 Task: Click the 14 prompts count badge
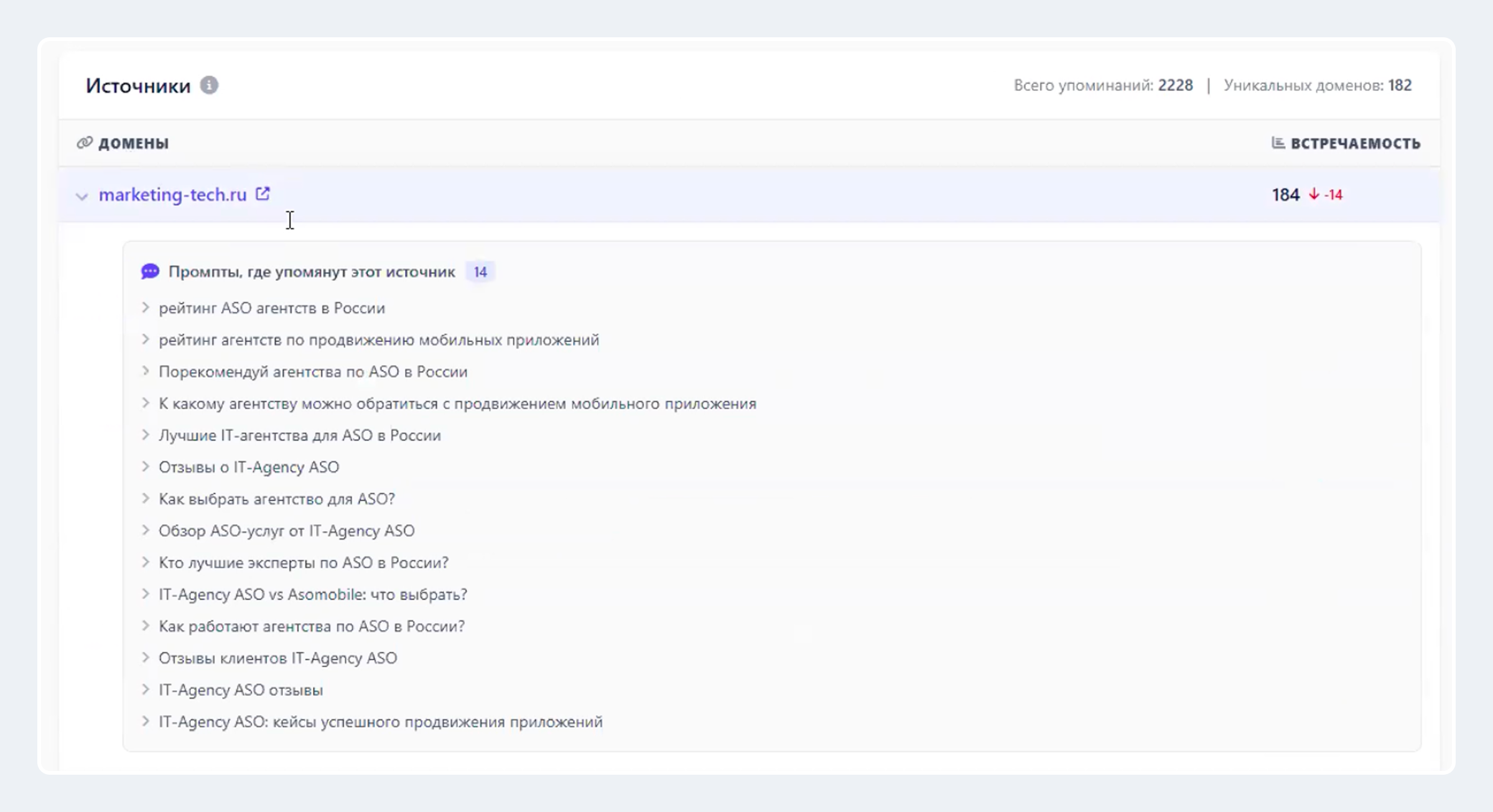[480, 272]
